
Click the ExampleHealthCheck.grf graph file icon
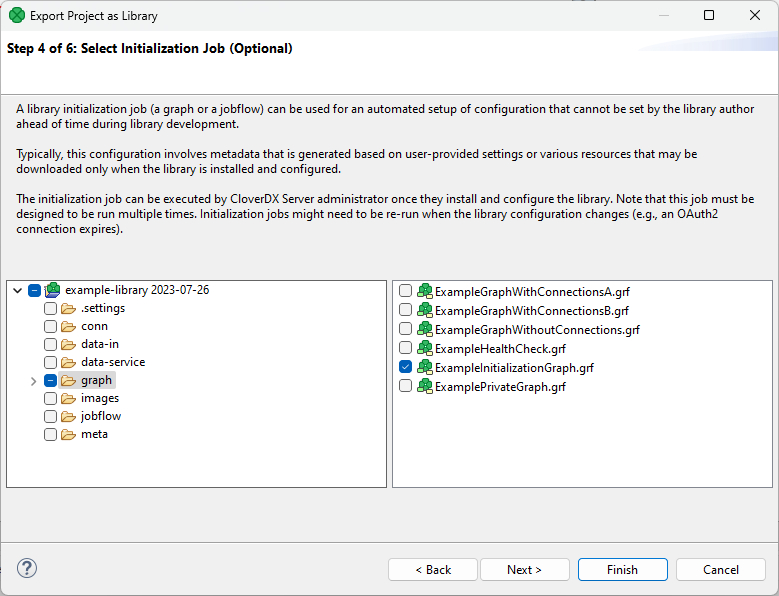point(424,348)
